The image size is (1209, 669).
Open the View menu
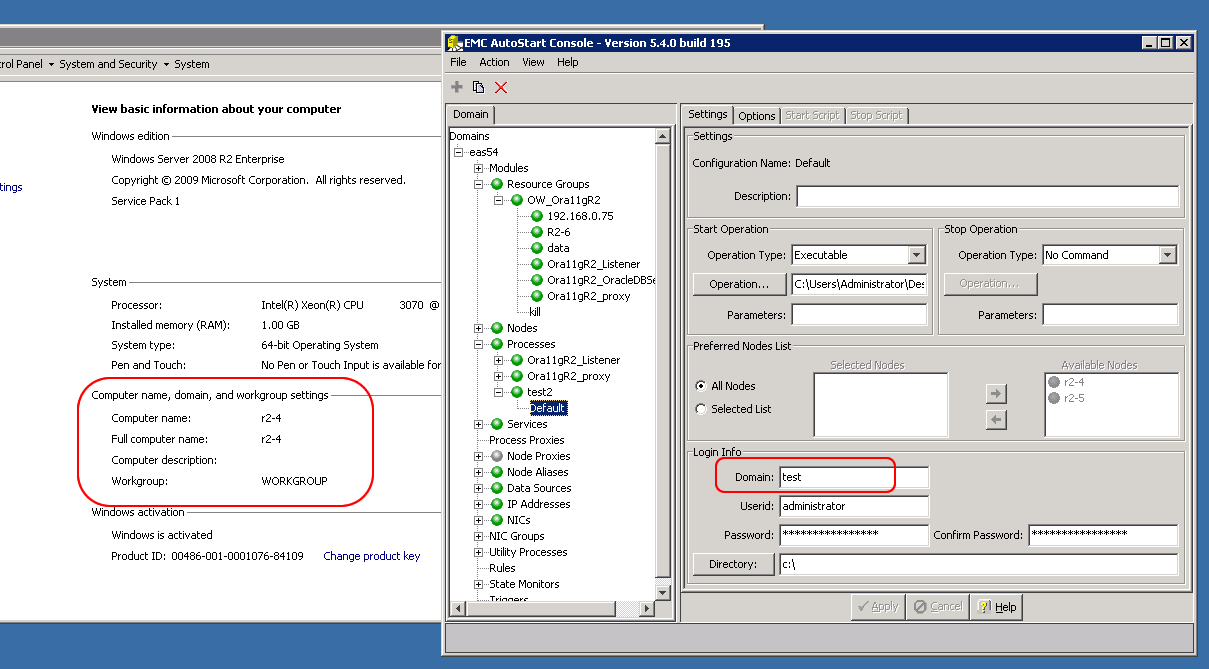(533, 62)
